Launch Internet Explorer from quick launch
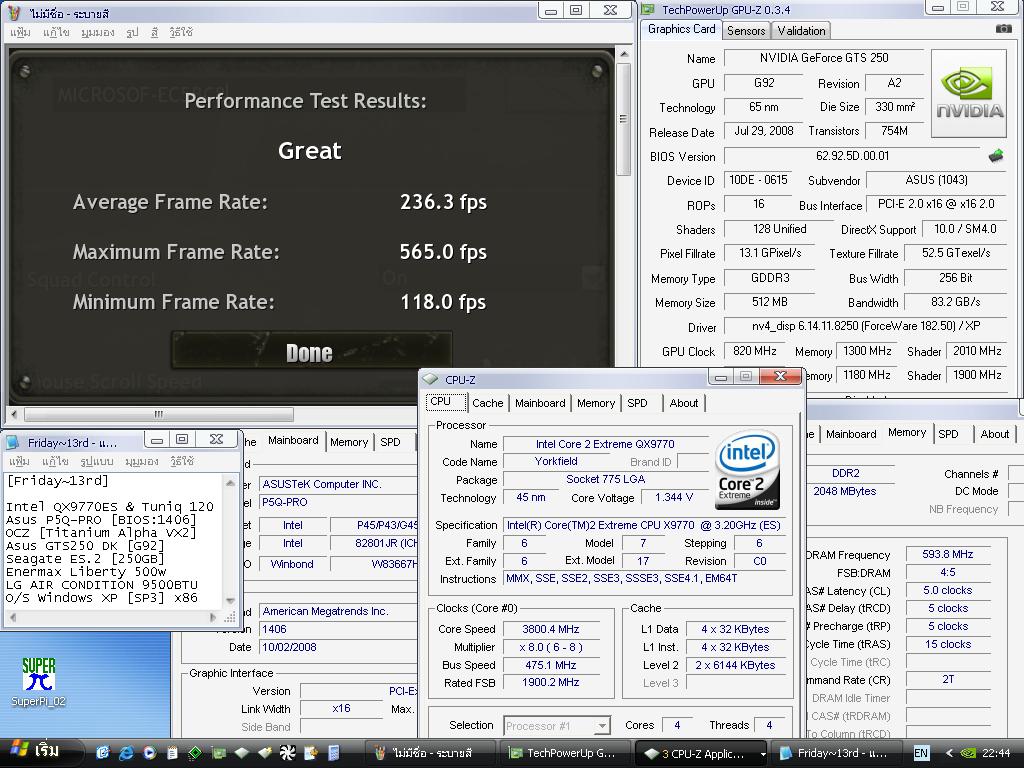The width and height of the screenshot is (1024, 768). (125, 753)
